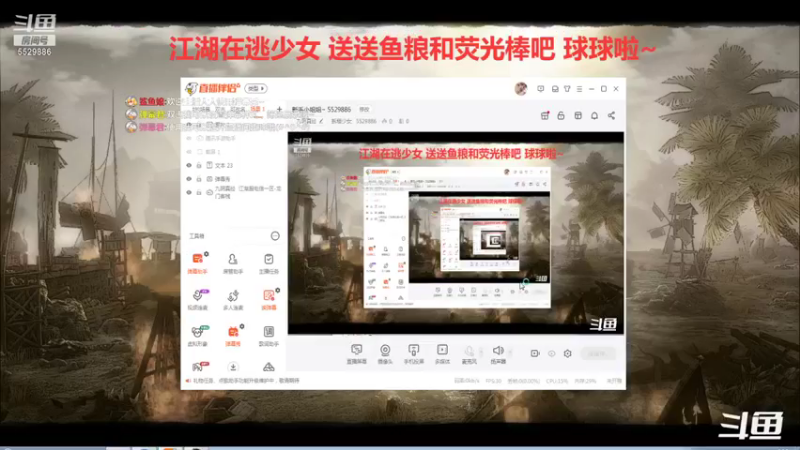Open the 房管助手 person icon tool
Image resolution: width=800 pixels, height=450 pixels.
point(233,263)
